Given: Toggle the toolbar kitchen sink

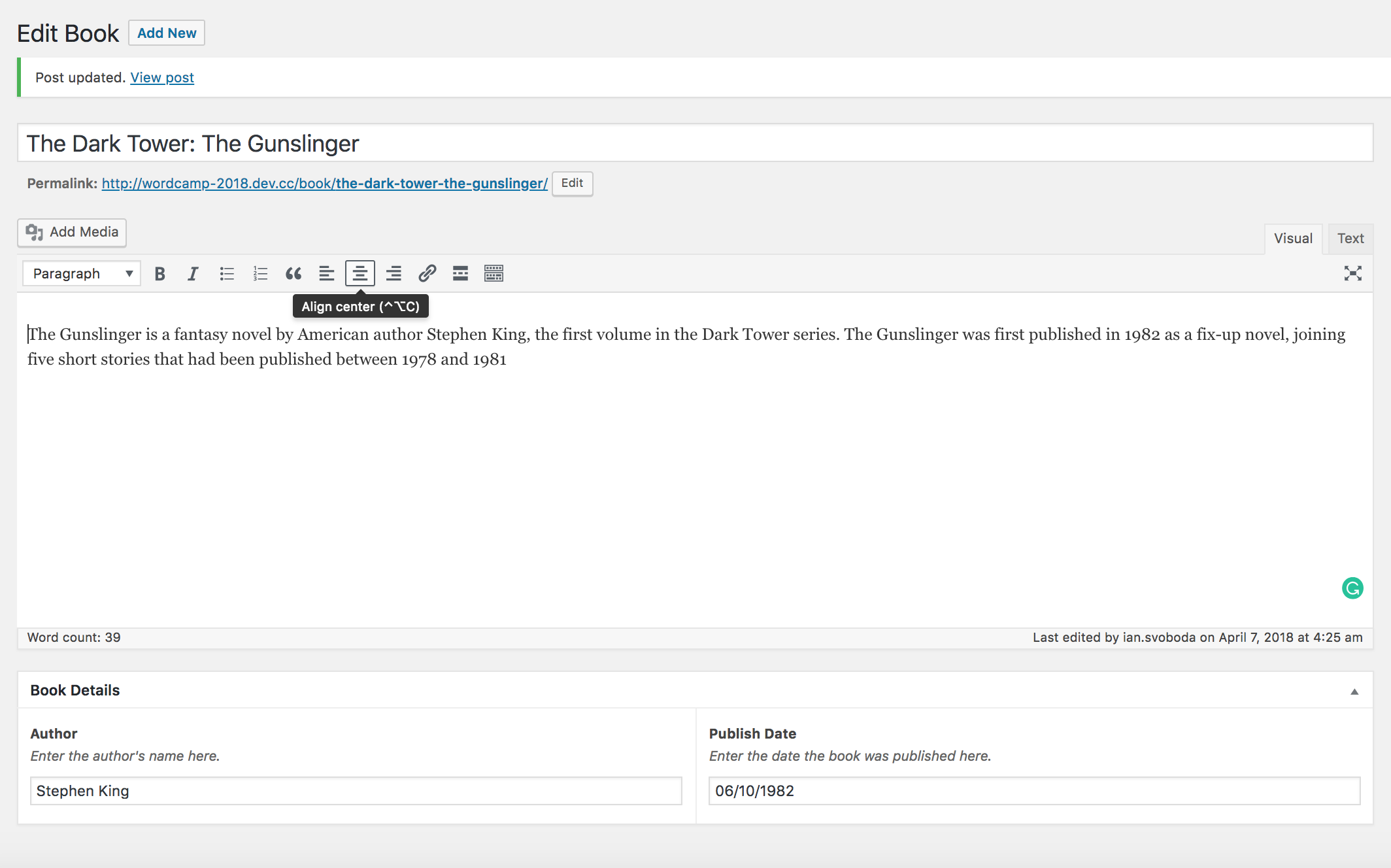Looking at the screenshot, I should (x=494, y=274).
